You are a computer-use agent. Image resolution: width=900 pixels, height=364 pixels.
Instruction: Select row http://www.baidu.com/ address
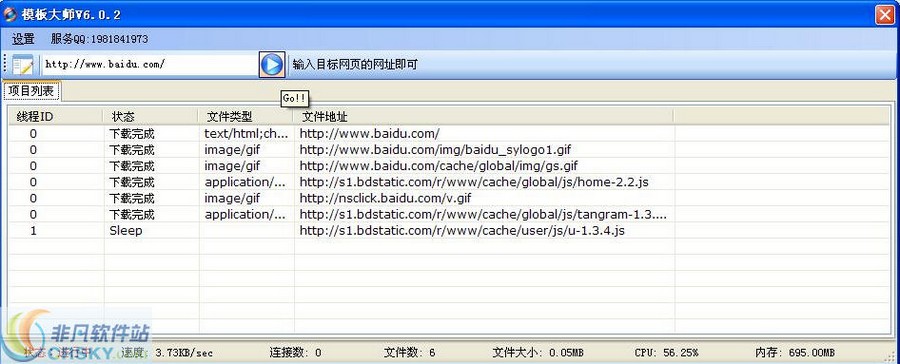tap(370, 134)
